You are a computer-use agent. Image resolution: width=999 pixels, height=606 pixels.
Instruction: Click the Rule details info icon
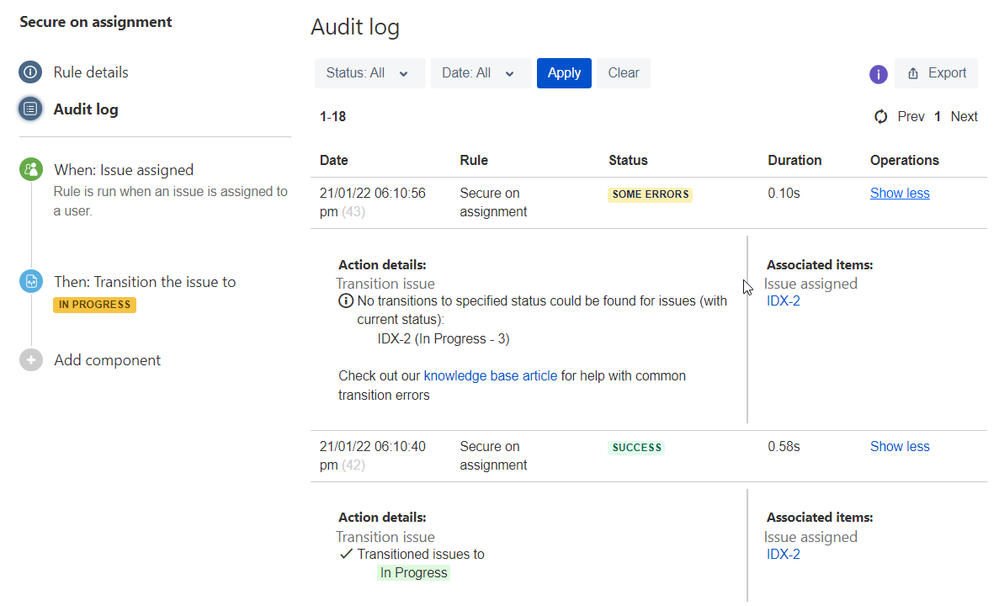(x=30, y=72)
